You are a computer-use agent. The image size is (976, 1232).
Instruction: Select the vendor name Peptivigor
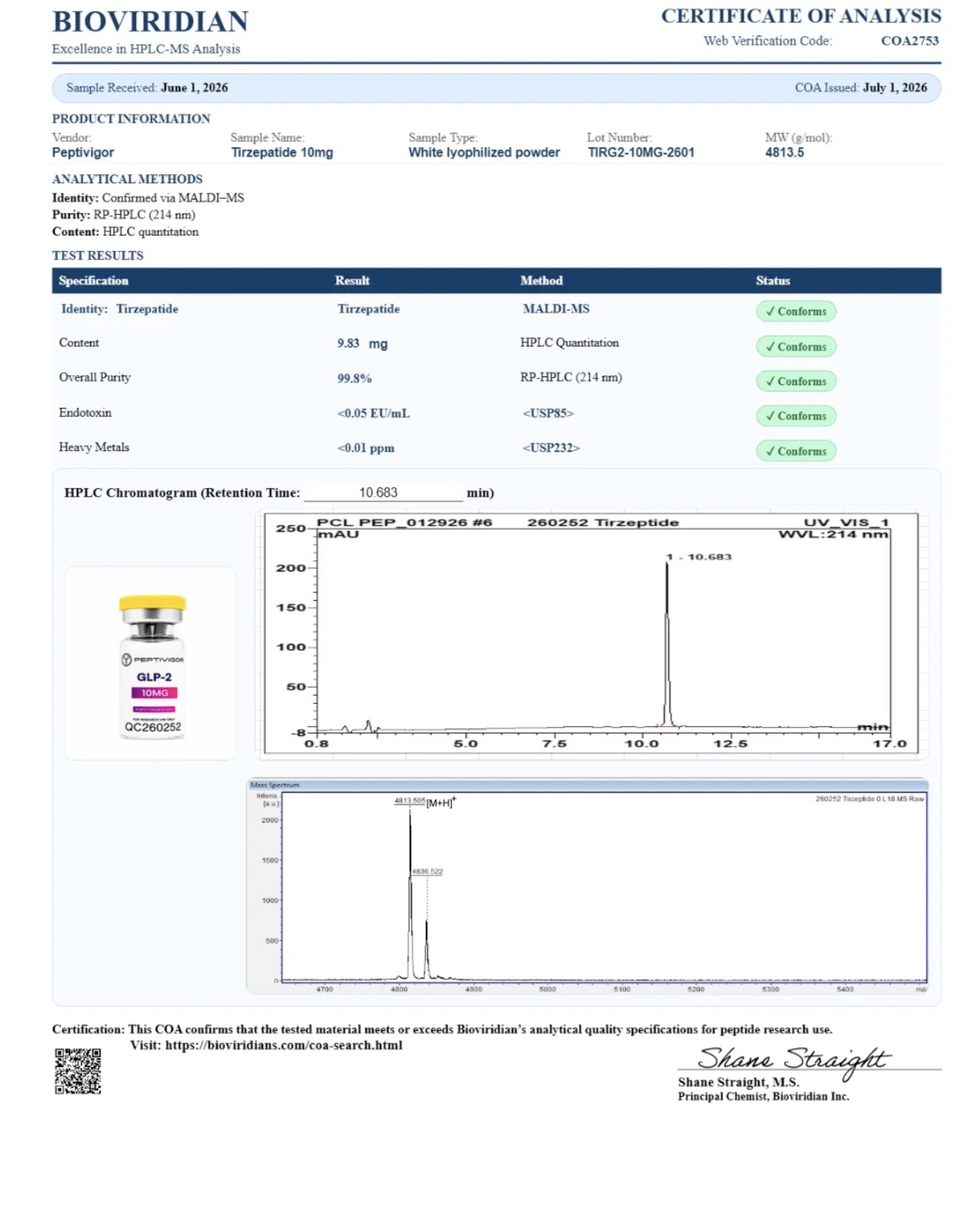[x=83, y=152]
